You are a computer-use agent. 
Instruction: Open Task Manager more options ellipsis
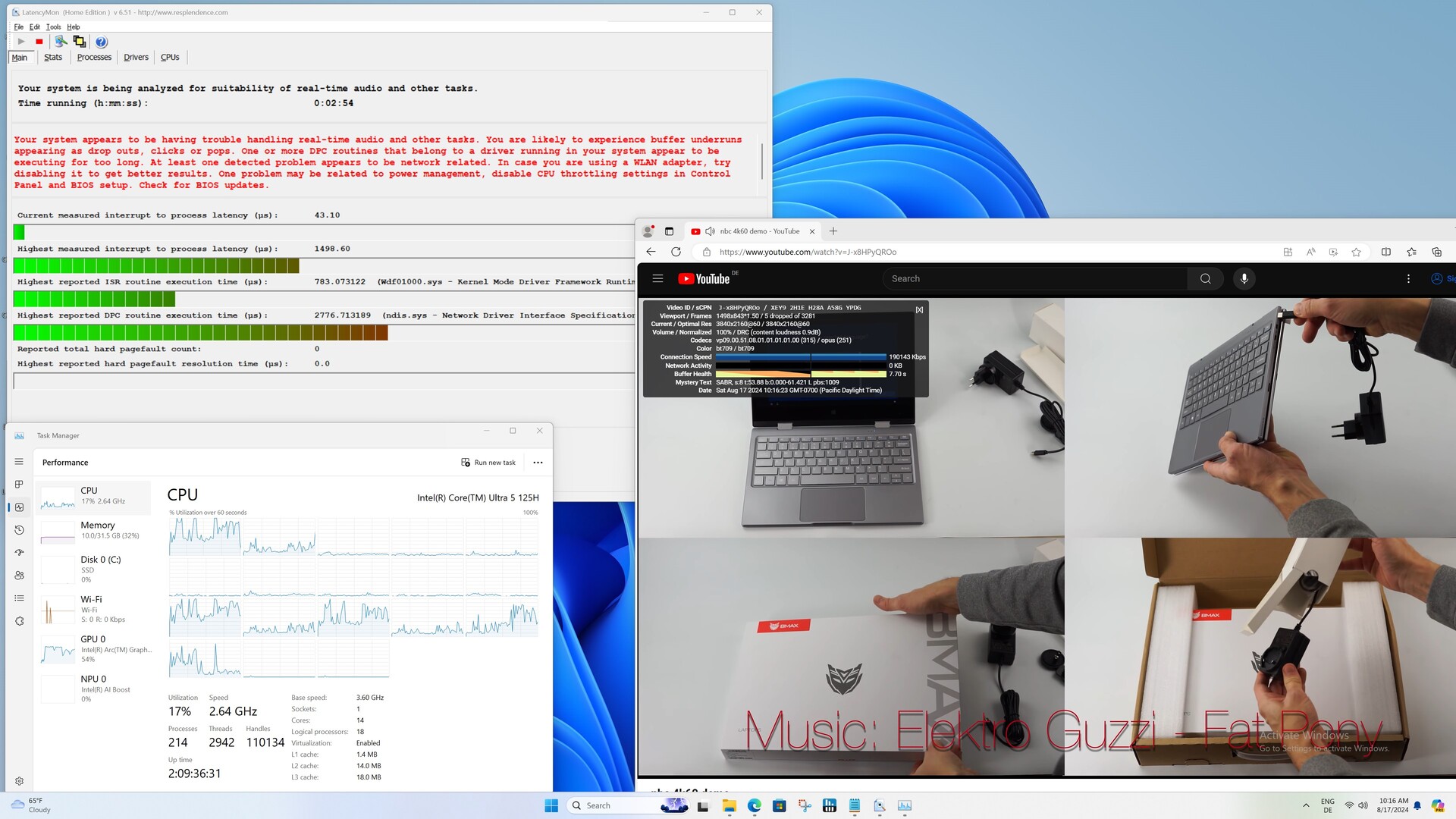pos(538,463)
